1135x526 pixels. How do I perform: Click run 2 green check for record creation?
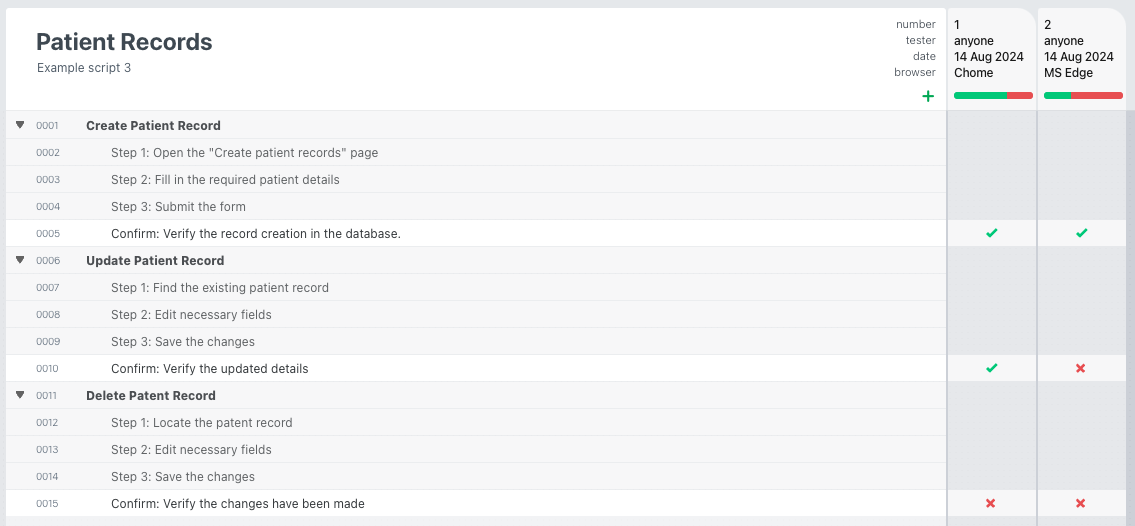click(x=1081, y=233)
